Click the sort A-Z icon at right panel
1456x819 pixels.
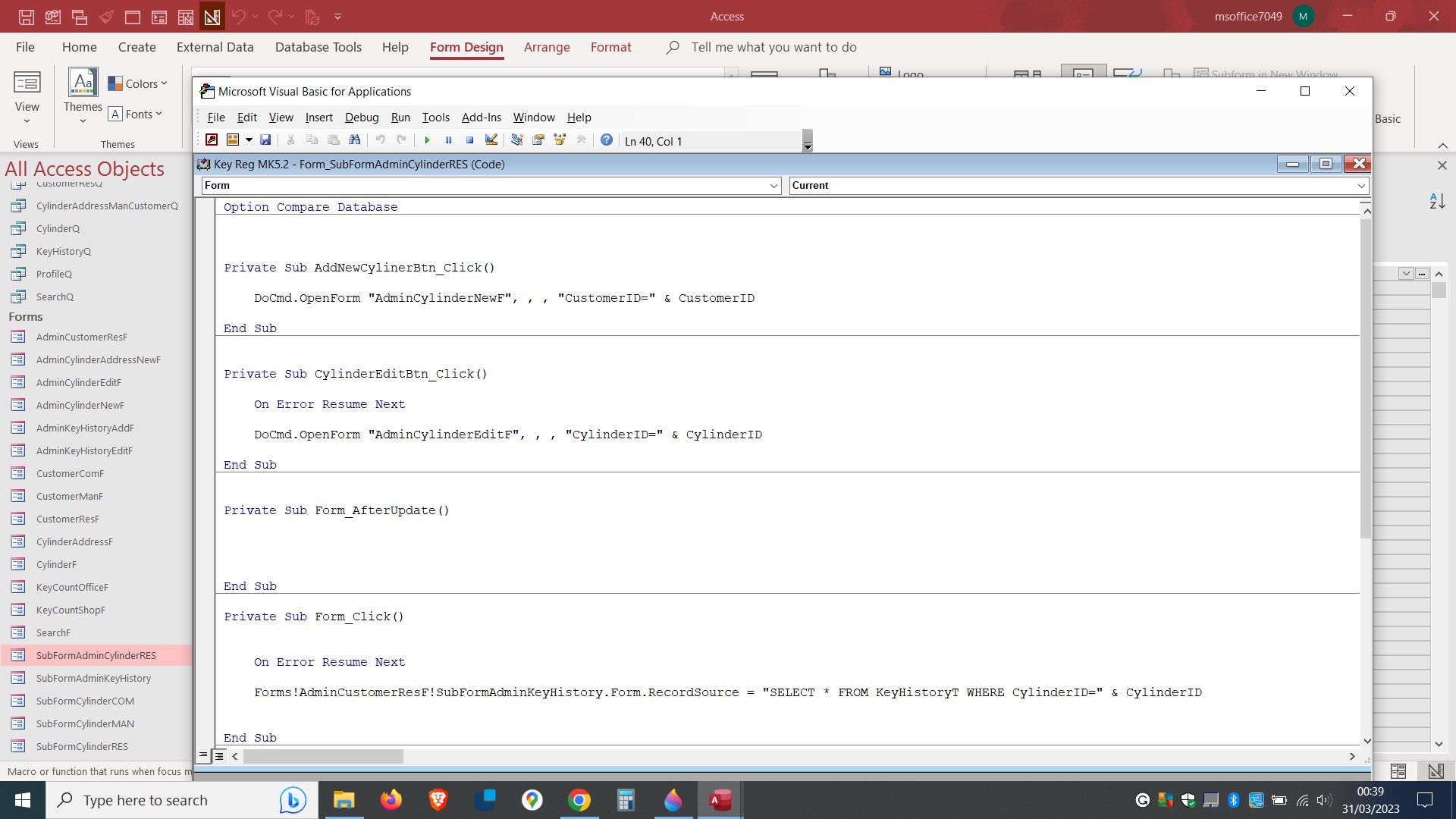point(1437,201)
